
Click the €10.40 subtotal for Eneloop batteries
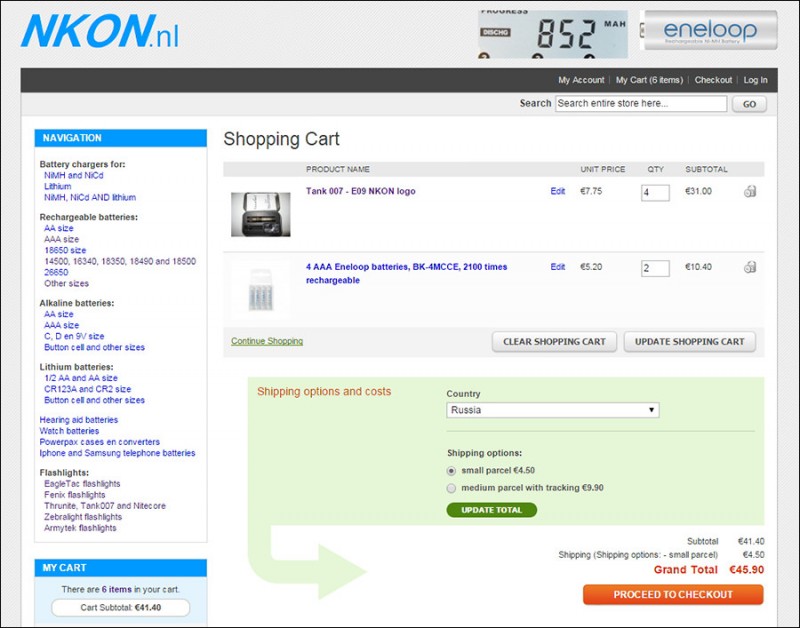[698, 267]
